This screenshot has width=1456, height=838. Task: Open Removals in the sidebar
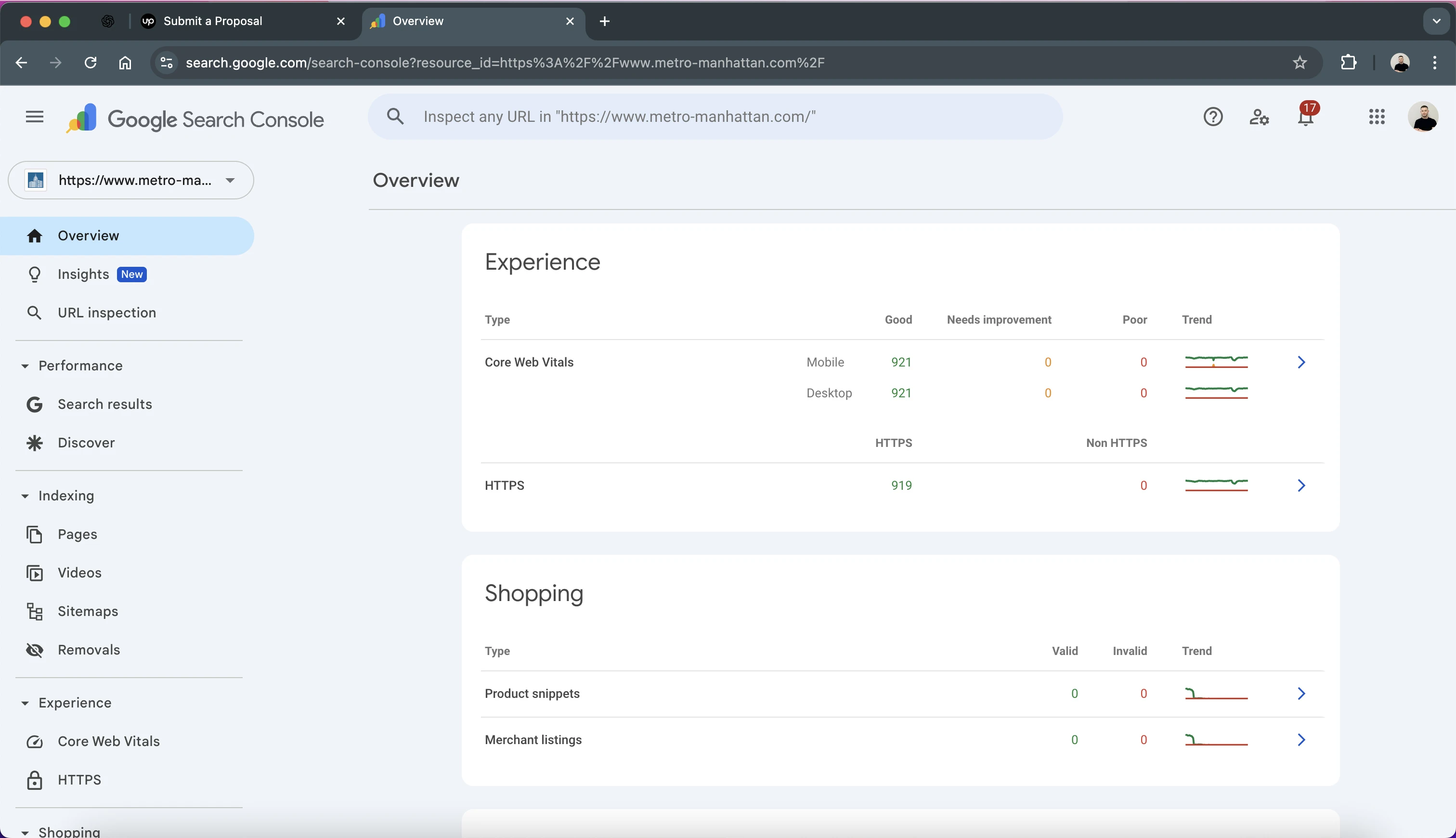coord(127,650)
